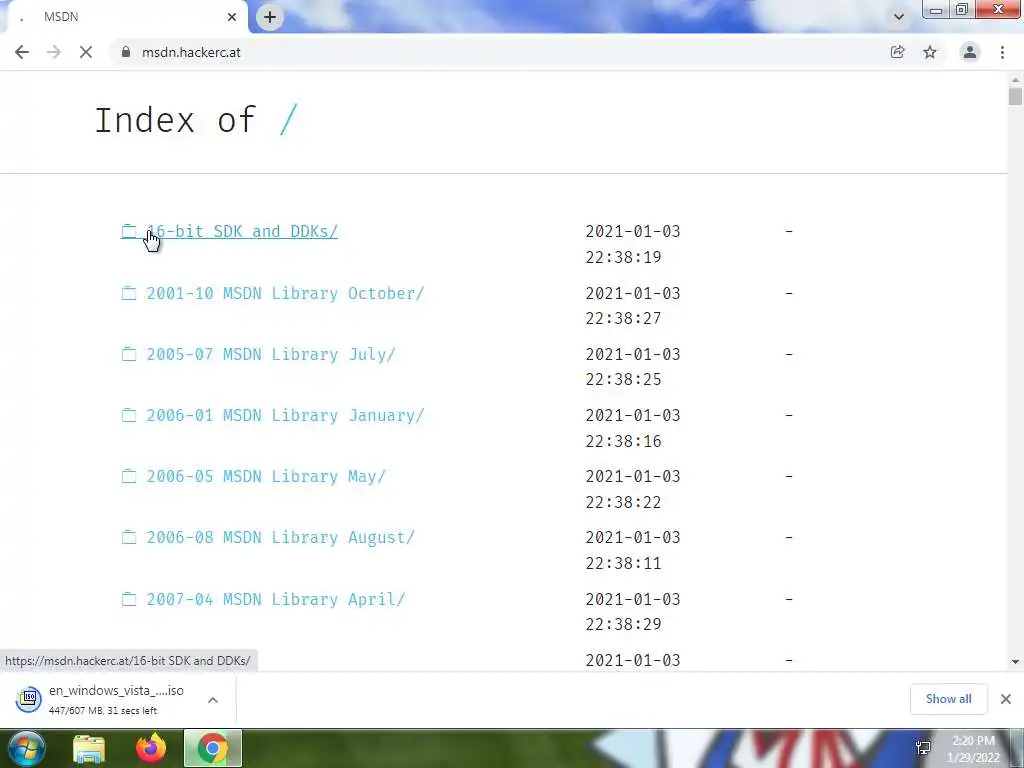
Task: Click time 22:38:25 in July row
Action: click(624, 379)
